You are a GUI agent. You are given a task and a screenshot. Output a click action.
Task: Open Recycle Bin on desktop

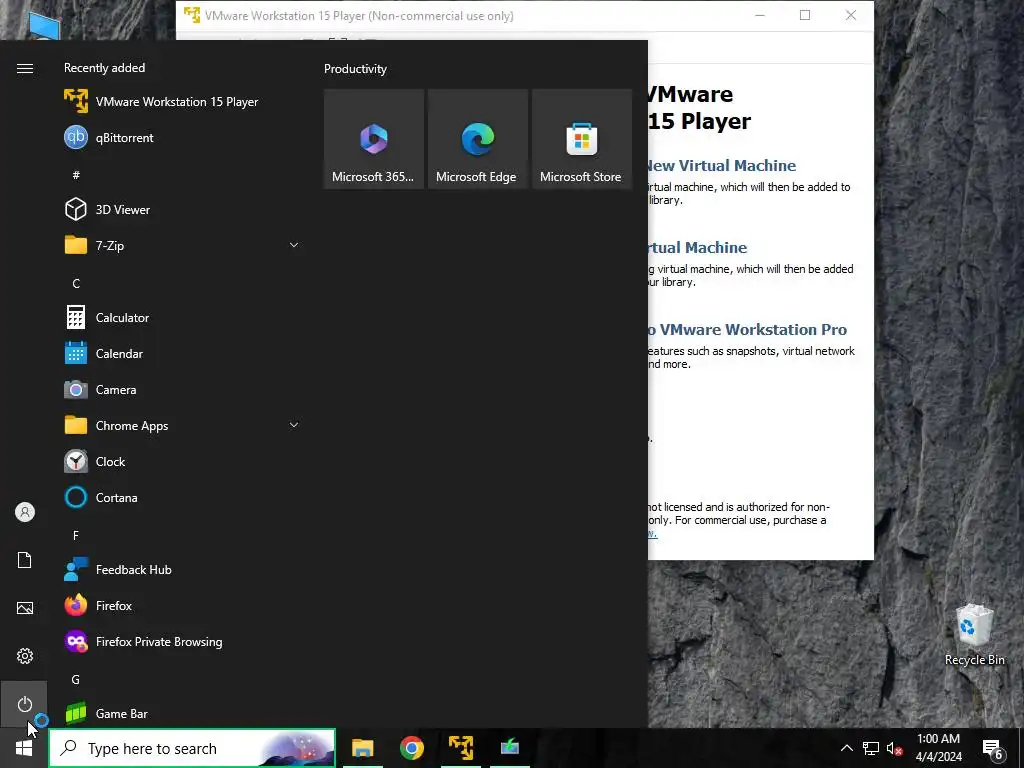click(x=974, y=634)
